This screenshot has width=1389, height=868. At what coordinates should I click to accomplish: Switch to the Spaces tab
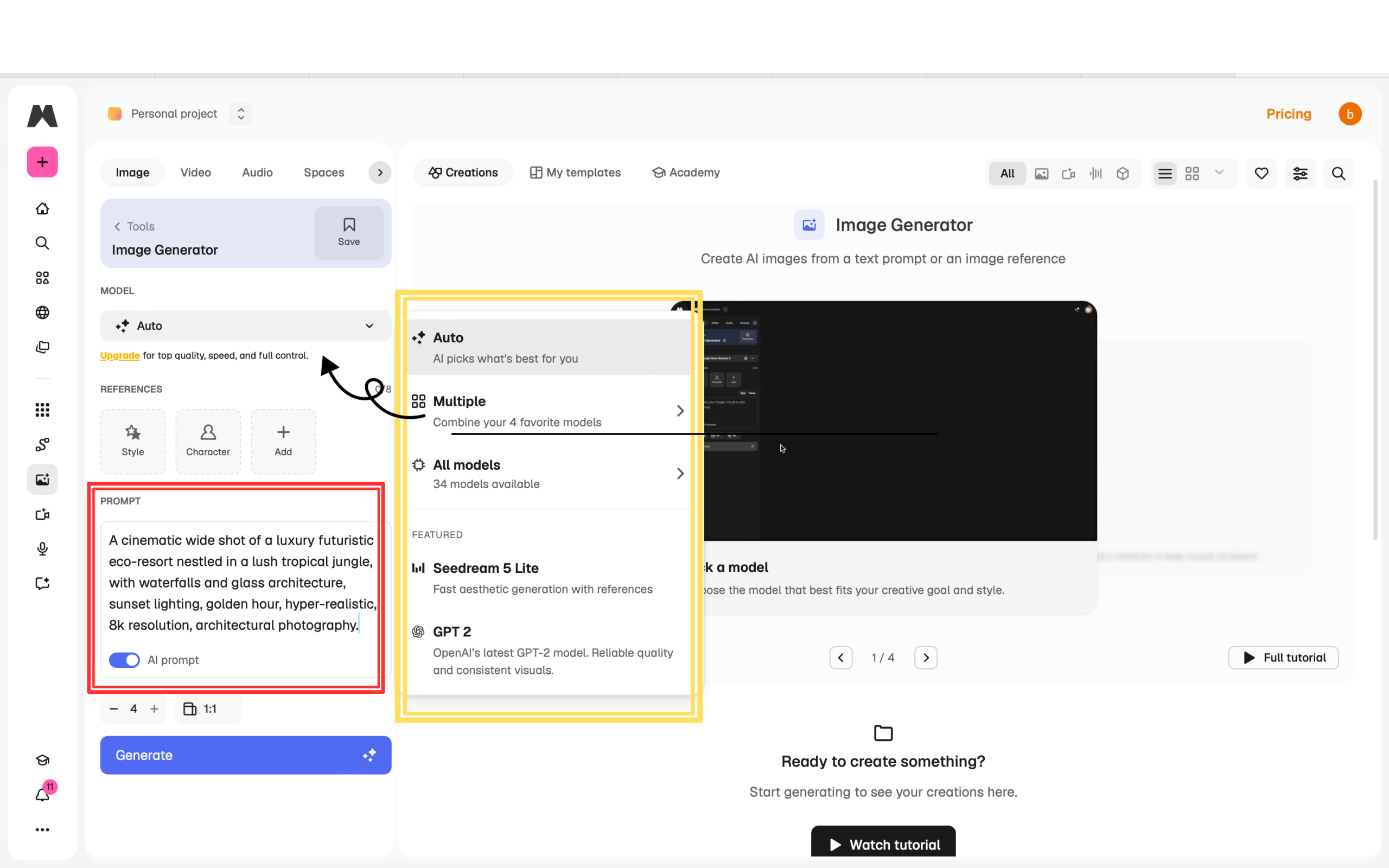(x=324, y=172)
